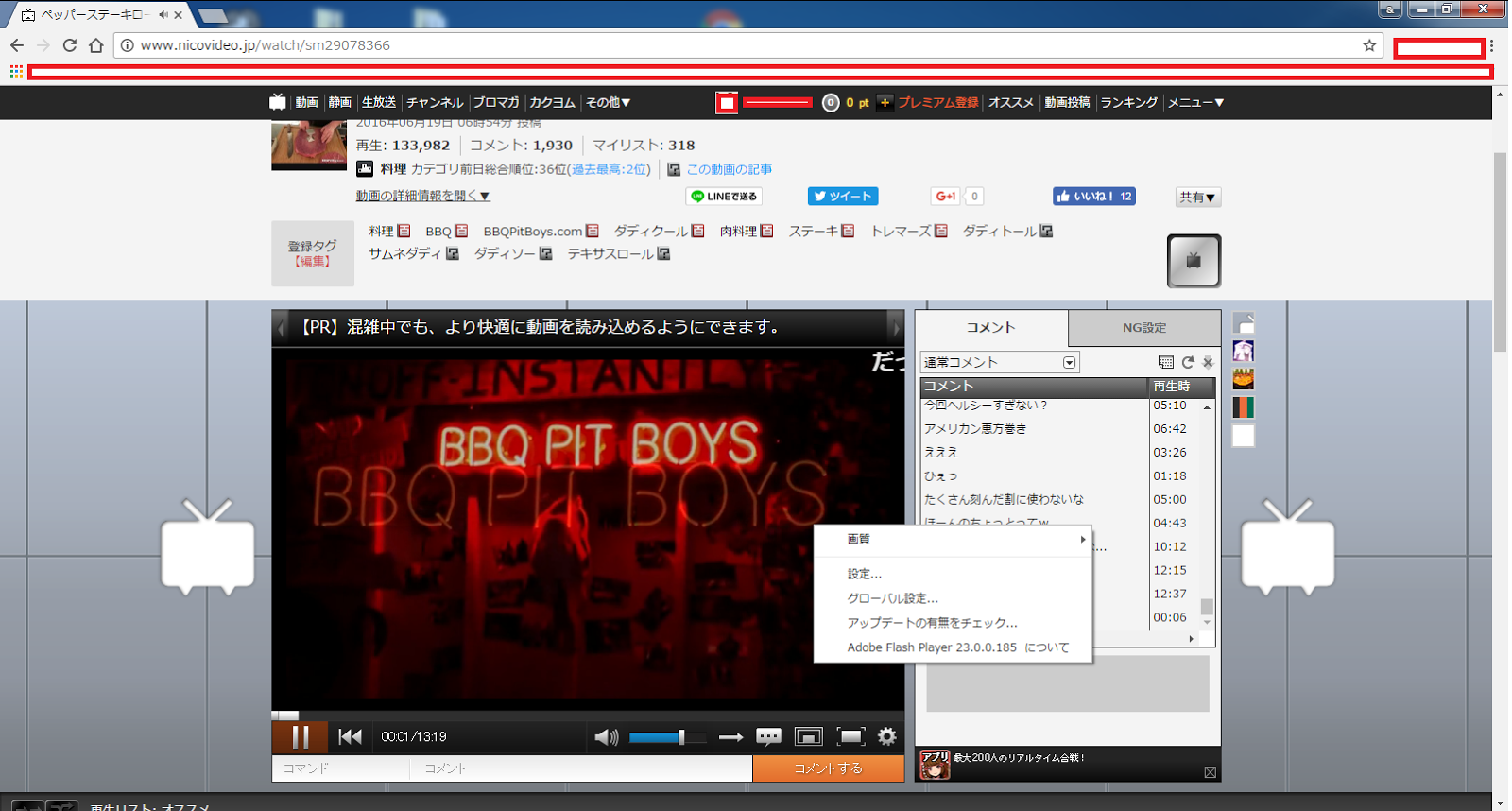Screen dimensions: 1512x811
Task: Toggle repeat arrow icon in player bar
Action: pos(730,737)
